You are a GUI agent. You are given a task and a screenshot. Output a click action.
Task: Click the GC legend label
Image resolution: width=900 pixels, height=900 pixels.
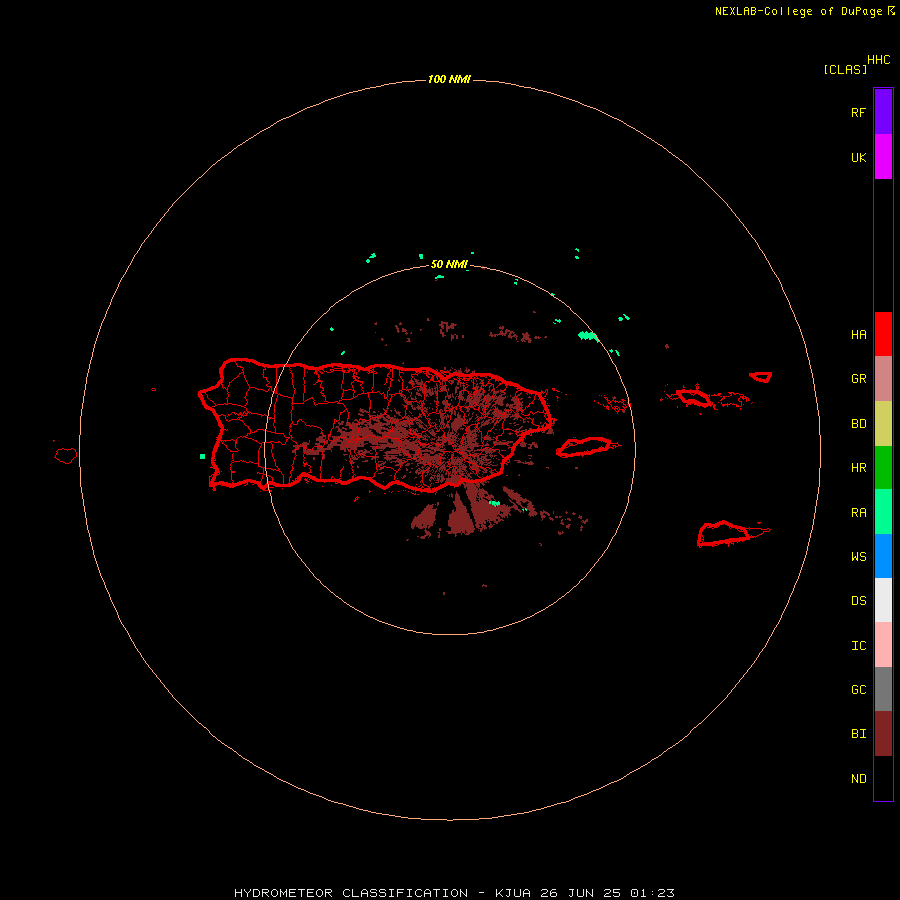pos(859,690)
